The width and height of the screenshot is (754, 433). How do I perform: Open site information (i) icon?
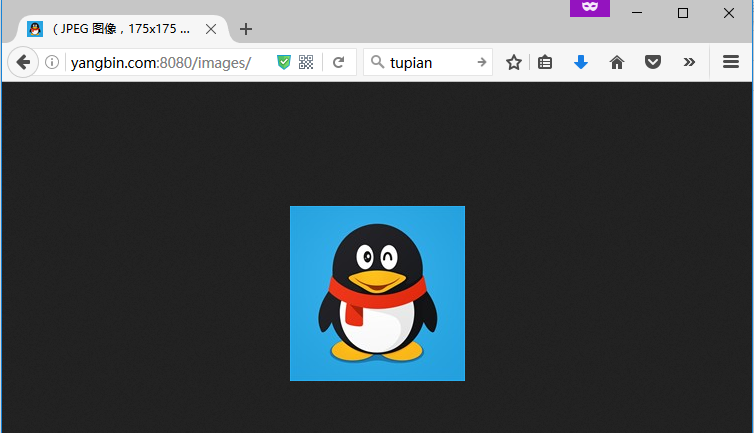point(52,62)
